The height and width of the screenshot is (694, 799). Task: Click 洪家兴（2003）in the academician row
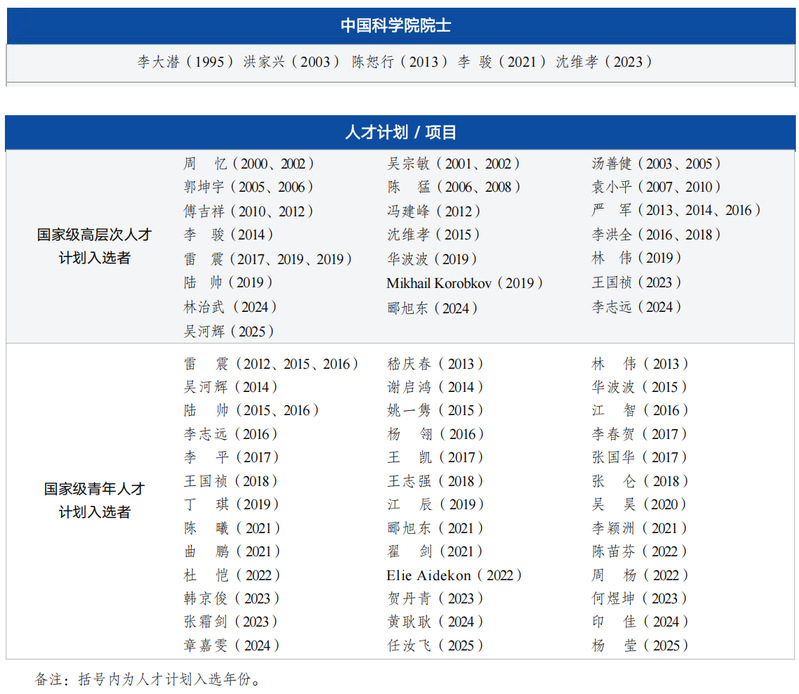coord(292,61)
